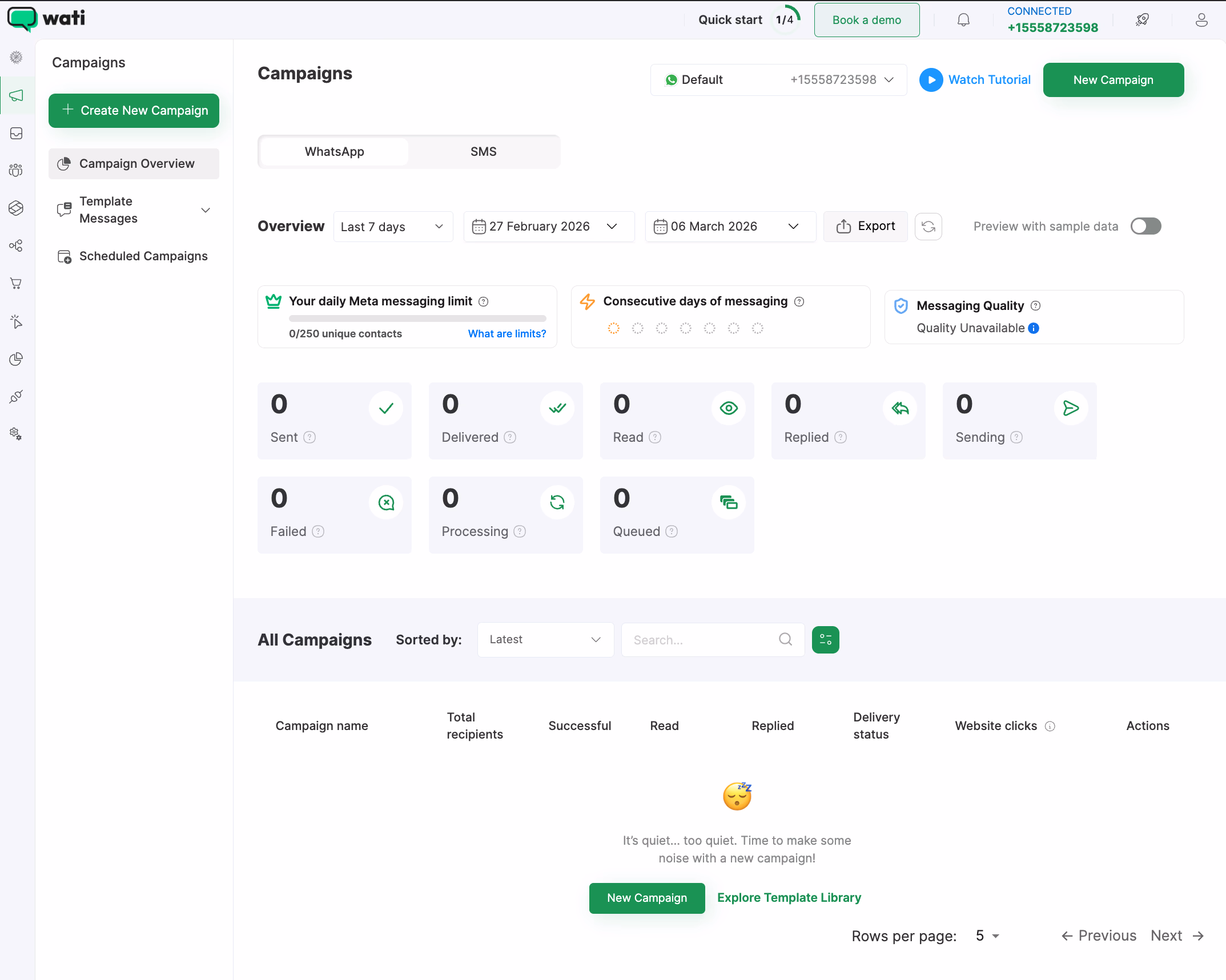The width and height of the screenshot is (1226, 980).
Task: Expand Template Messages submenu
Action: [206, 210]
